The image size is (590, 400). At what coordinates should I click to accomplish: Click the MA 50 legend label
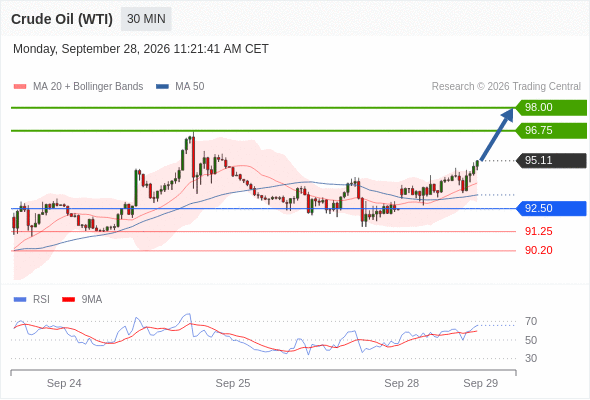pyautogui.click(x=190, y=87)
